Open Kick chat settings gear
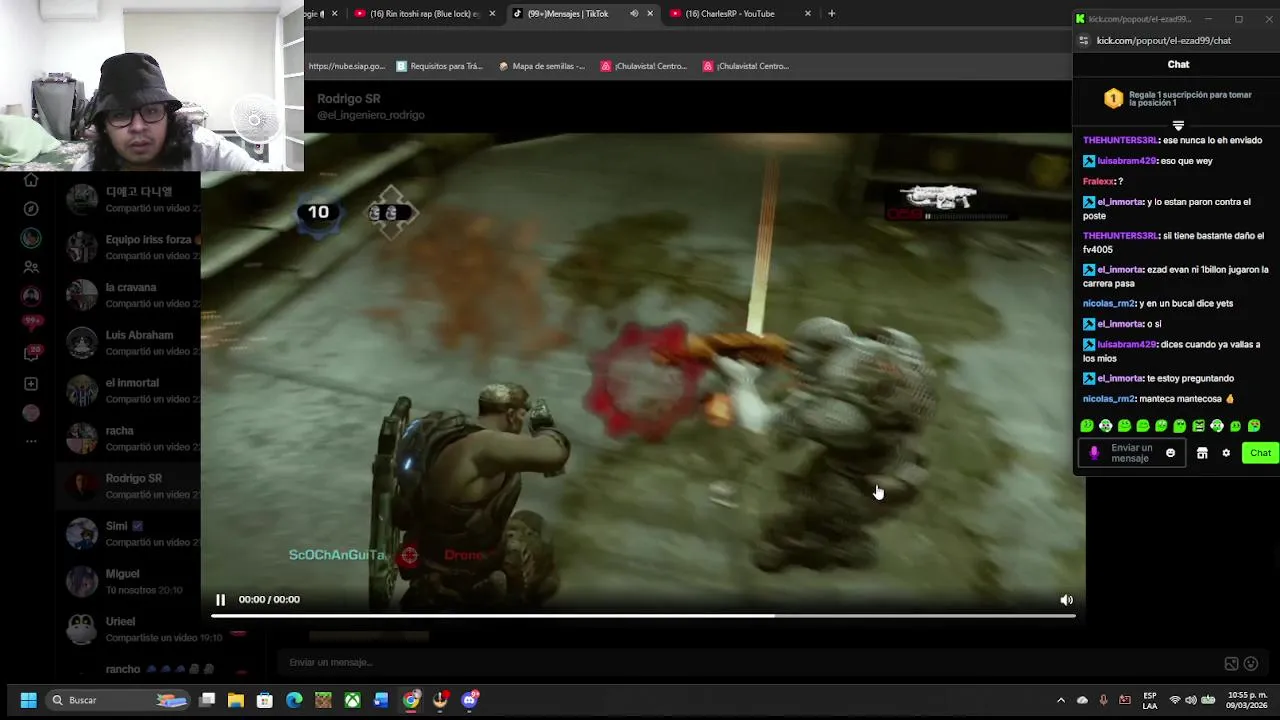Viewport: 1280px width, 720px height. (x=1226, y=453)
